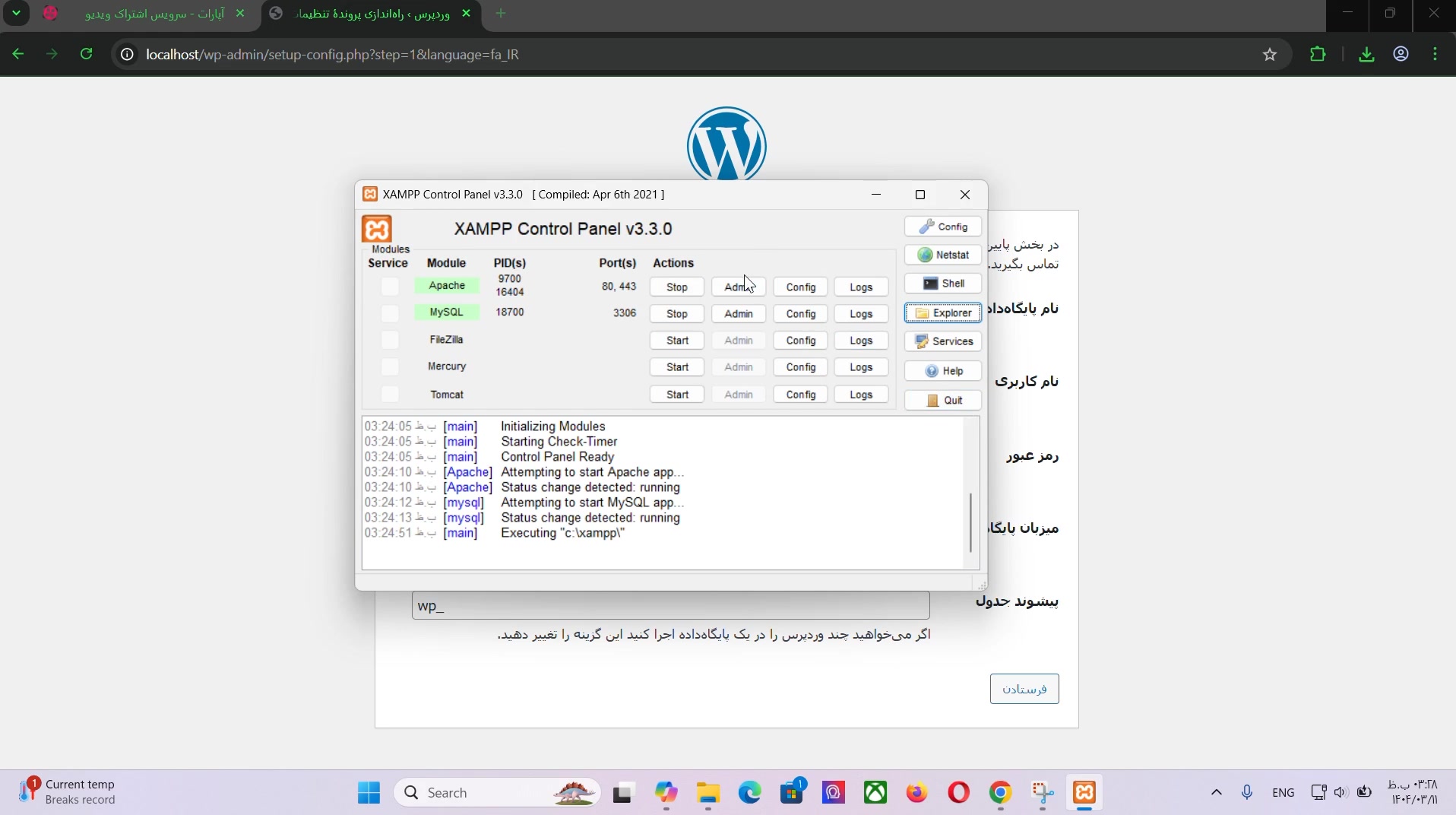This screenshot has height=815, width=1456.
Task: Launch Firefox from the taskbar
Action: pos(917,793)
